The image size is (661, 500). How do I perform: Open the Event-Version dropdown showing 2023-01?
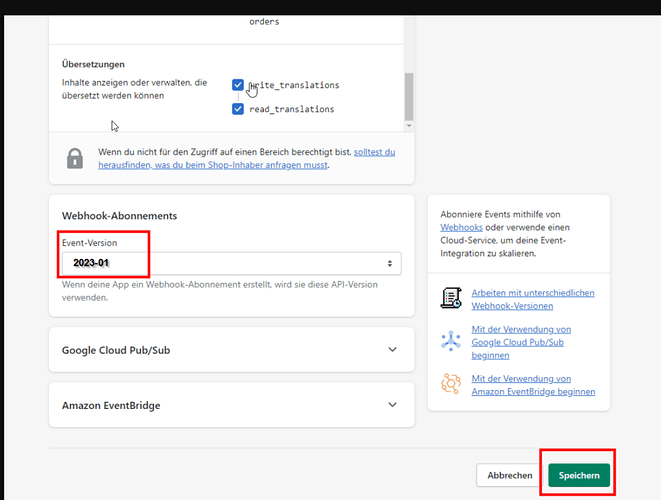pyautogui.click(x=231, y=263)
